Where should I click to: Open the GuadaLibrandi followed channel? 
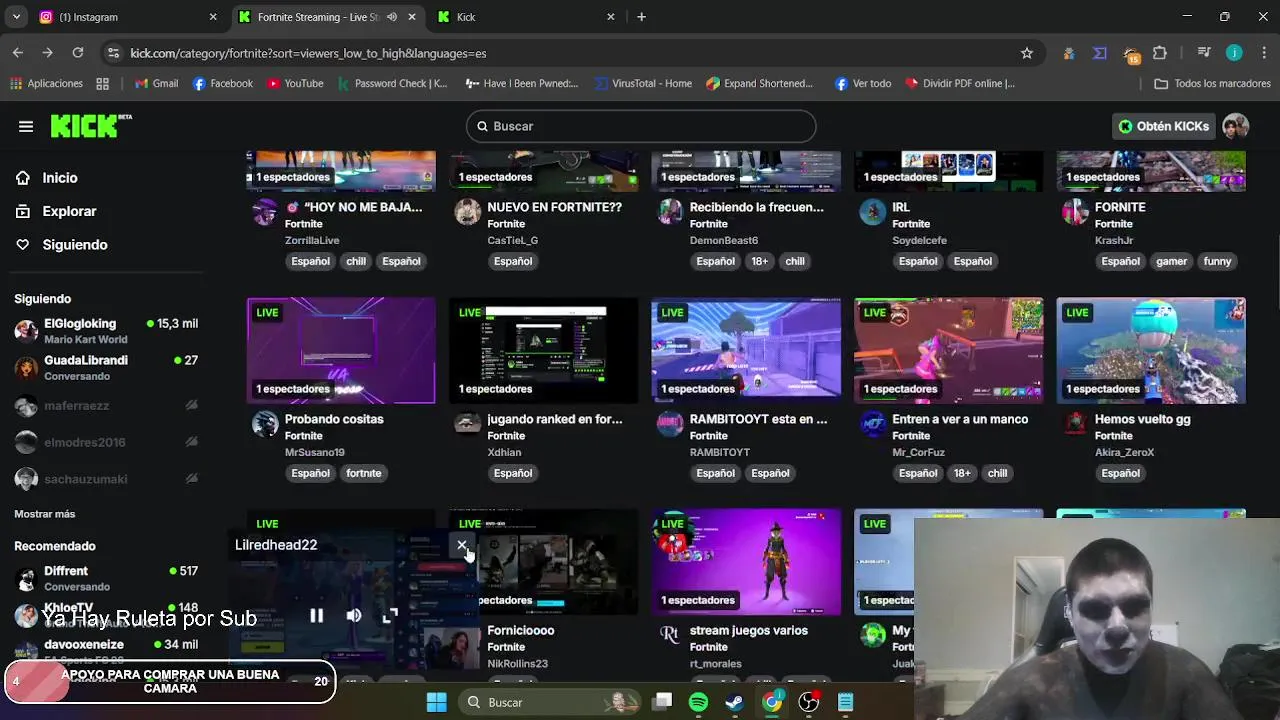(105, 368)
